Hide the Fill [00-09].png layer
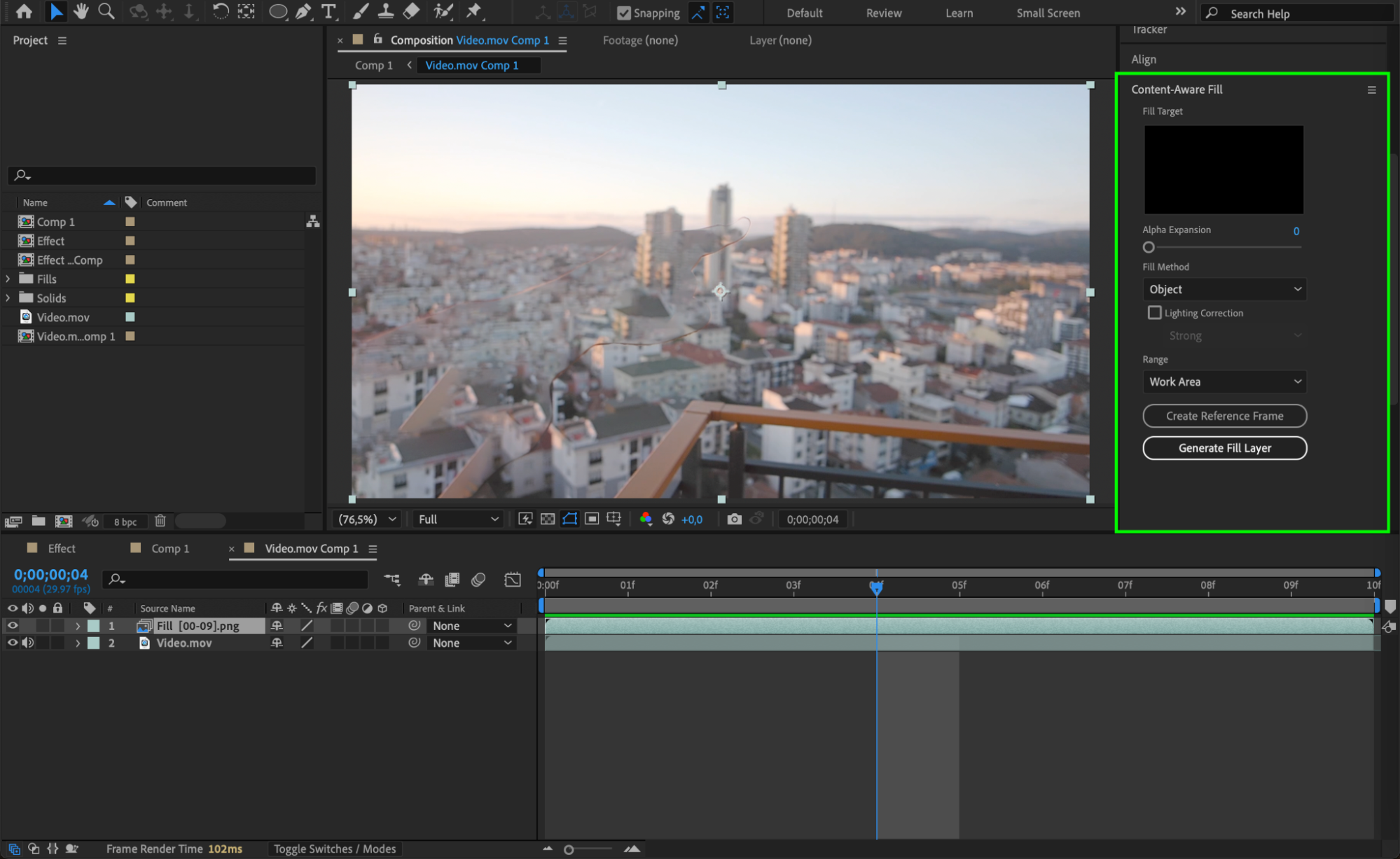The width and height of the screenshot is (1400, 859). coord(13,625)
